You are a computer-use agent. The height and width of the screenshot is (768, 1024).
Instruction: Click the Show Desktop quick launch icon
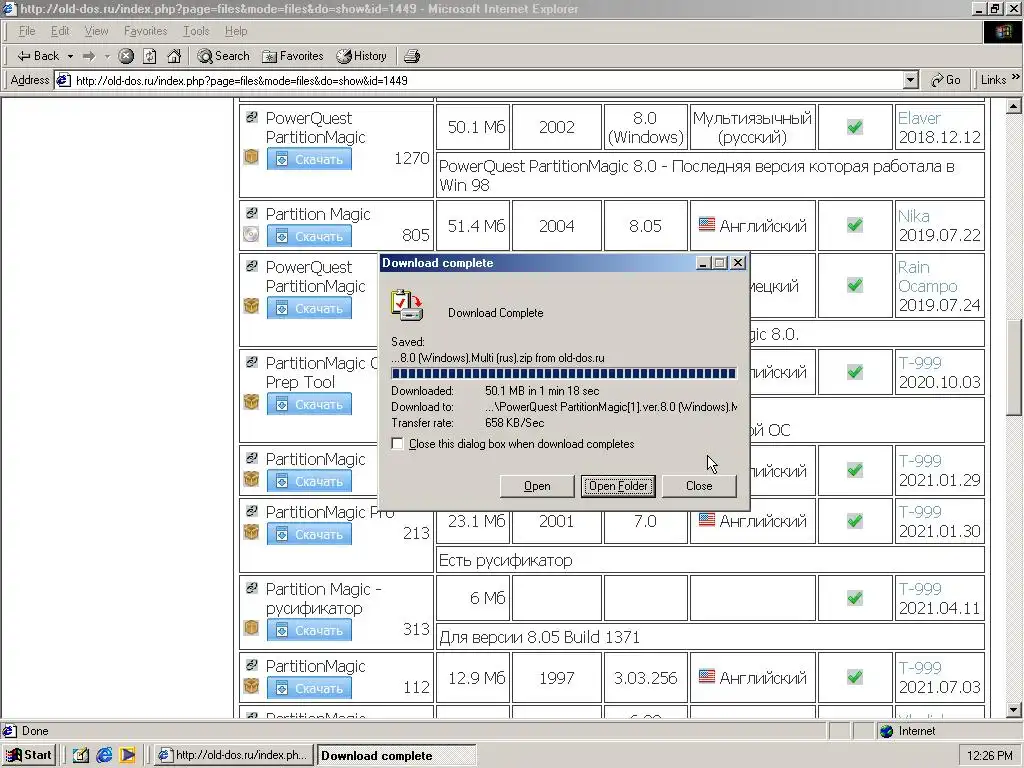[x=80, y=755]
